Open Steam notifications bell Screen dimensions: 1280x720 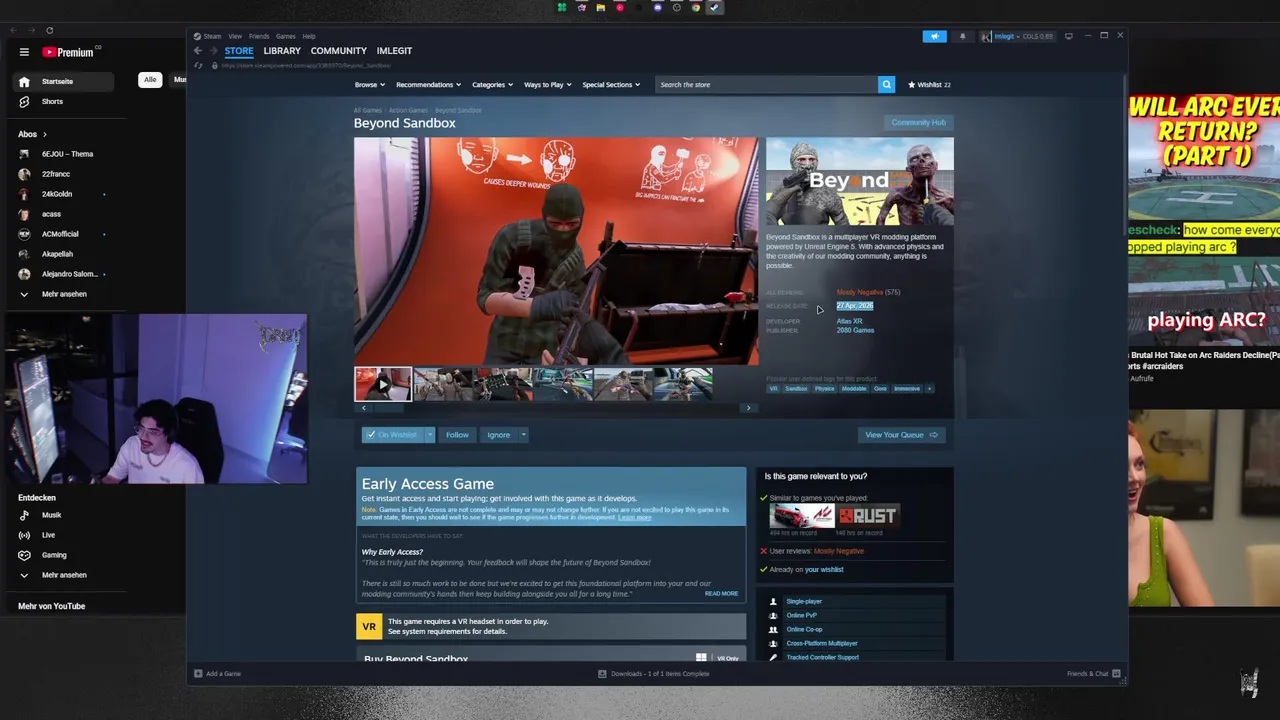[x=962, y=36]
